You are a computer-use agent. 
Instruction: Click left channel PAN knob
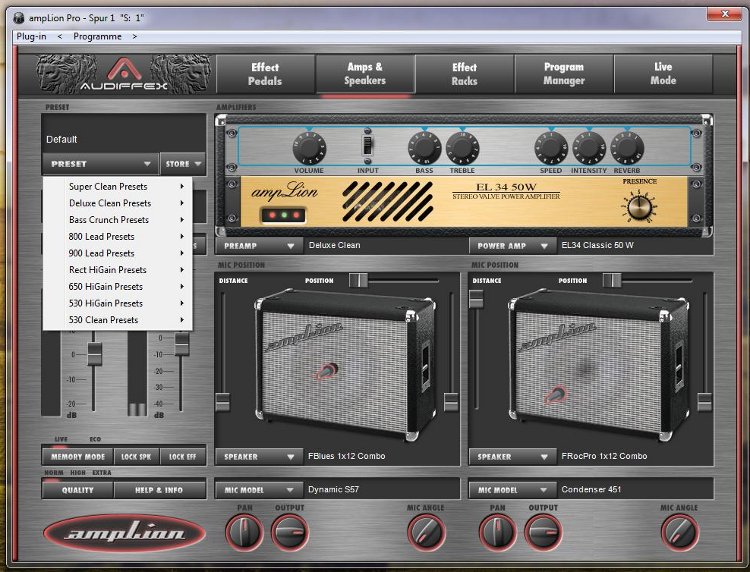244,532
